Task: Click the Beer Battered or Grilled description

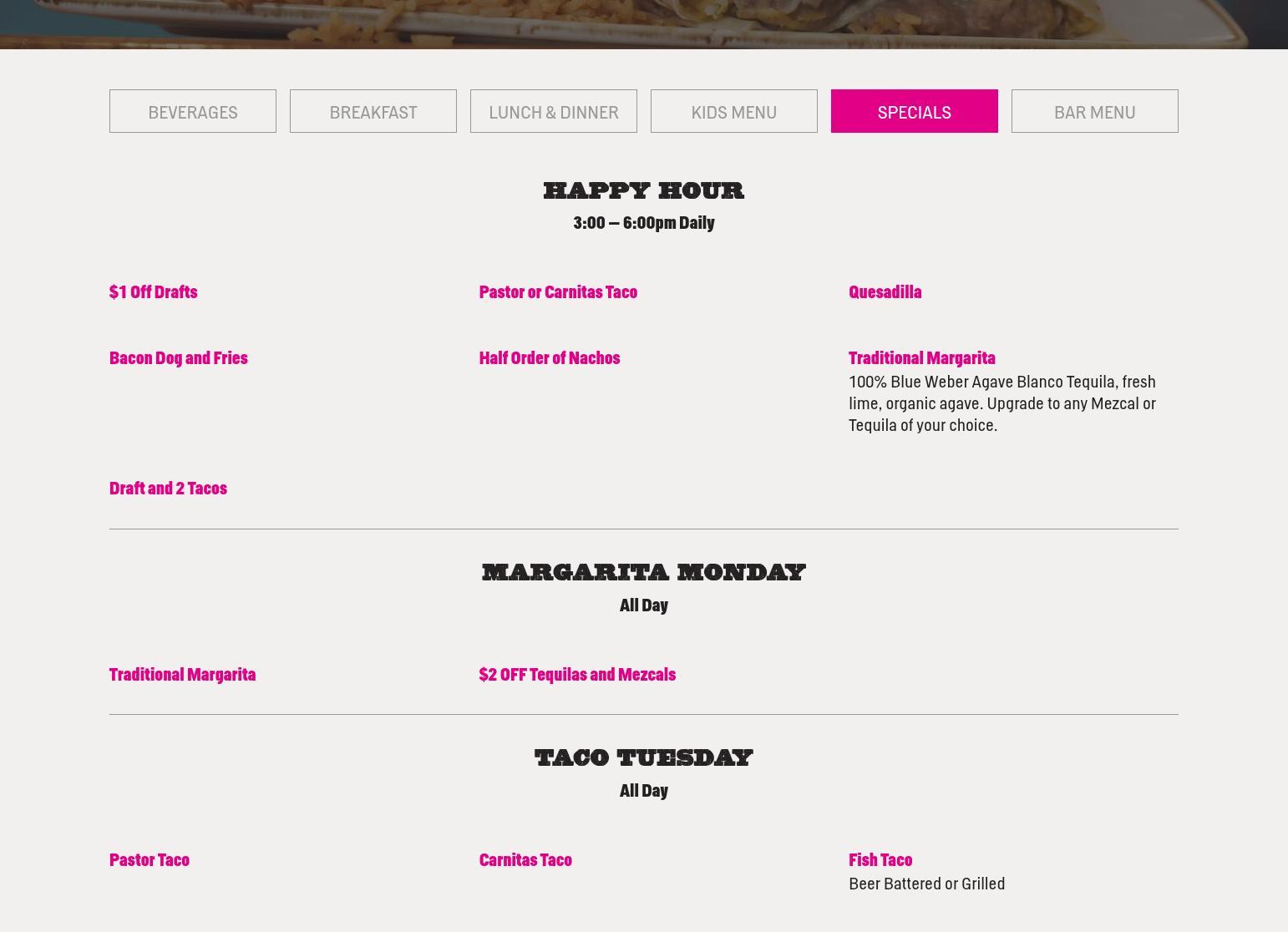Action: (x=927, y=884)
